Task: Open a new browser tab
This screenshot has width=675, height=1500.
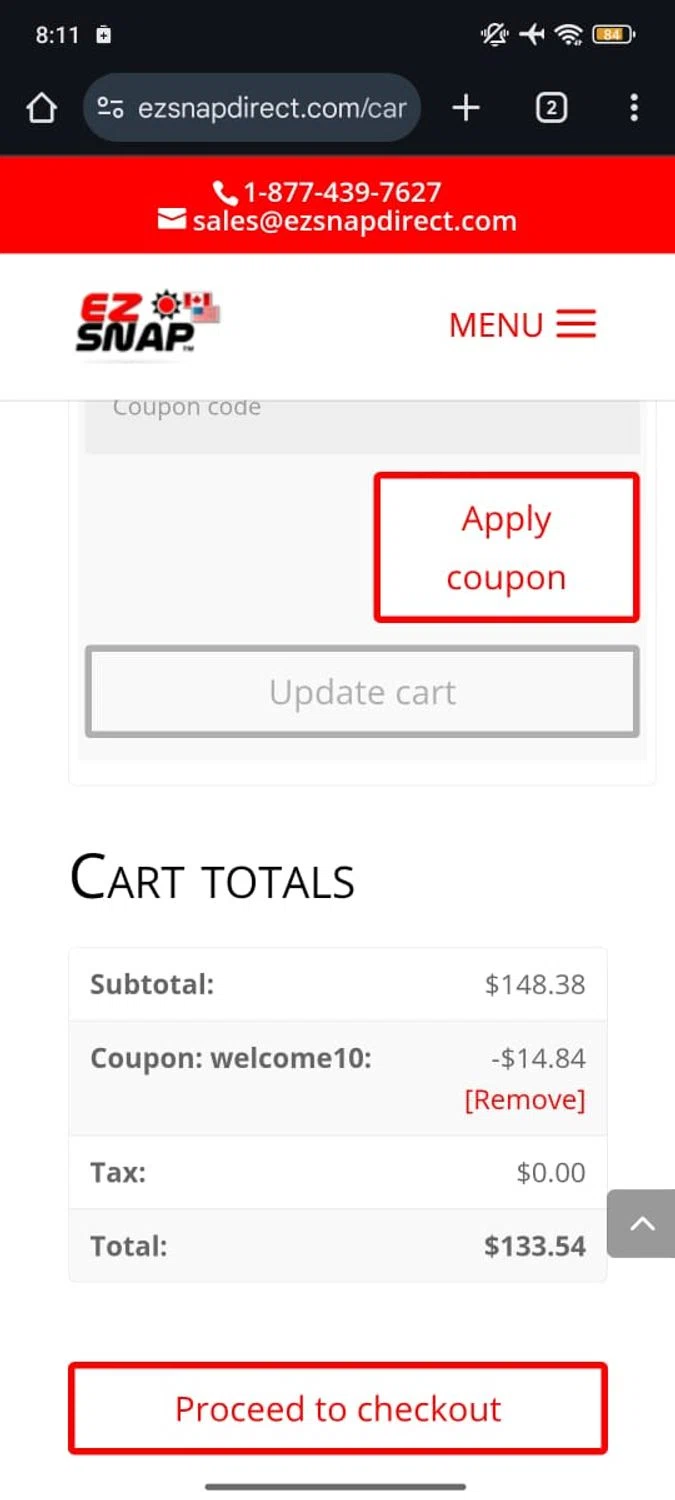Action: [x=466, y=108]
